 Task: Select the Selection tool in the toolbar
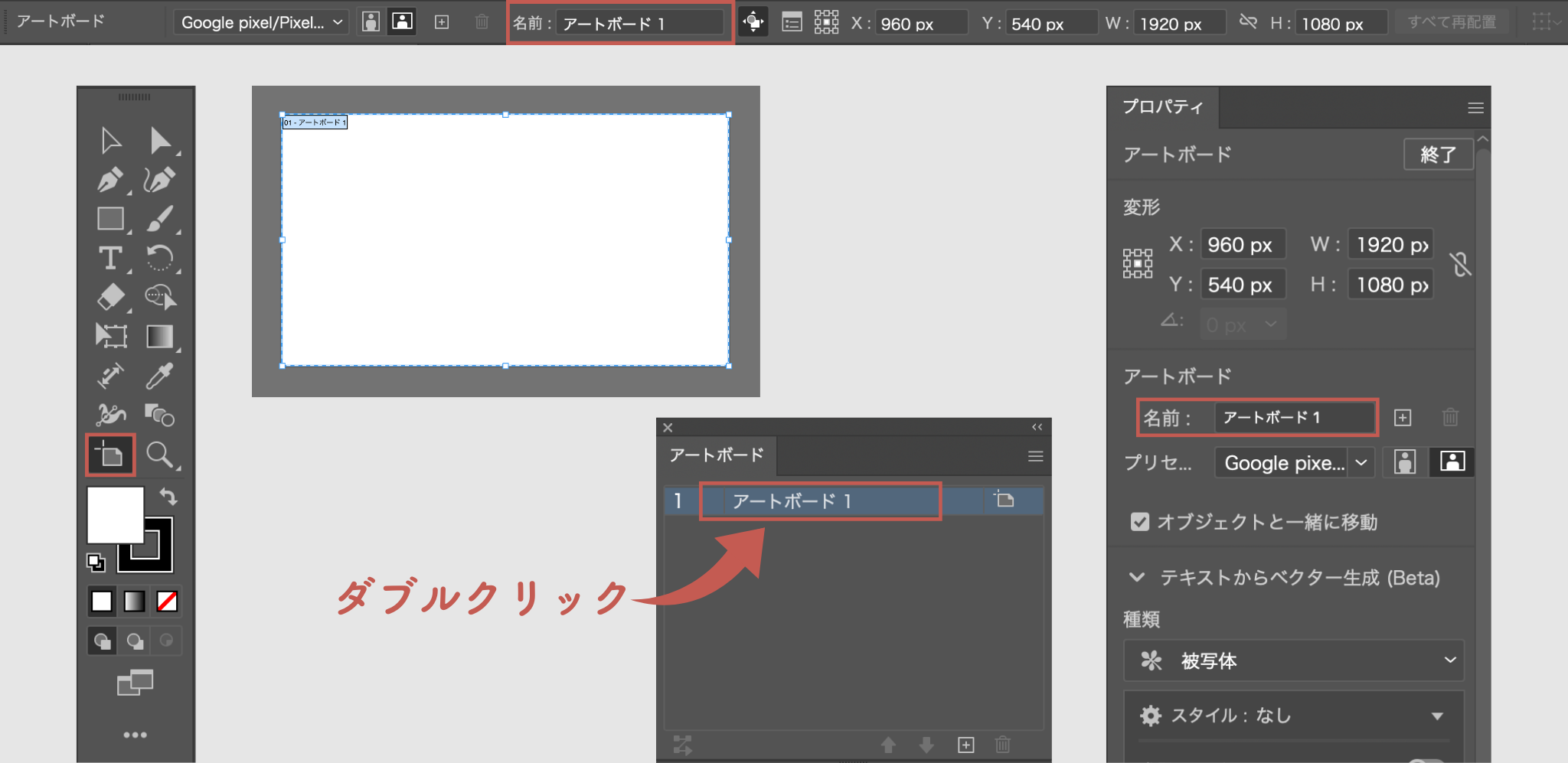click(x=111, y=140)
